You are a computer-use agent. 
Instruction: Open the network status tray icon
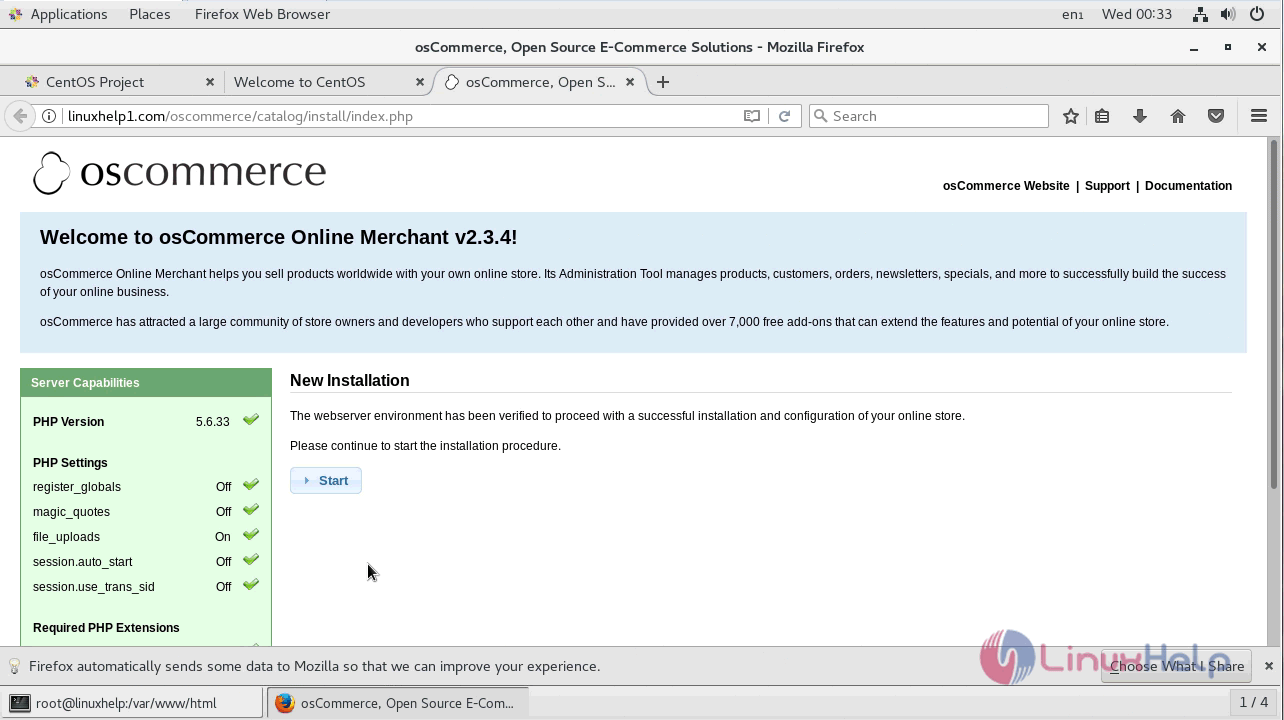click(1201, 14)
